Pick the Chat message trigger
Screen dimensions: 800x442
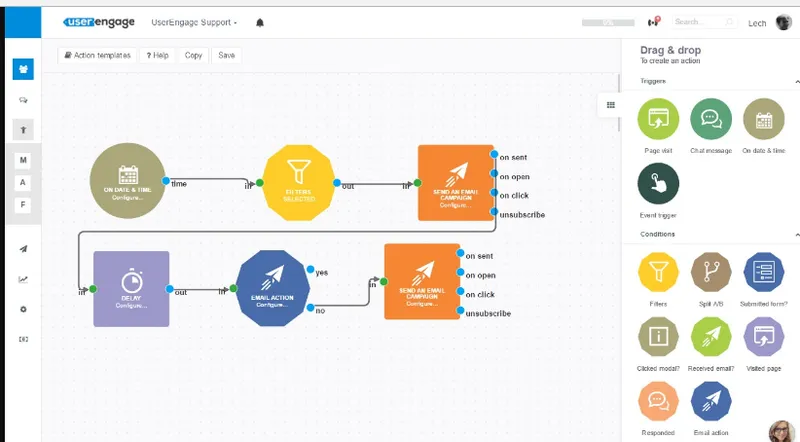pos(711,119)
